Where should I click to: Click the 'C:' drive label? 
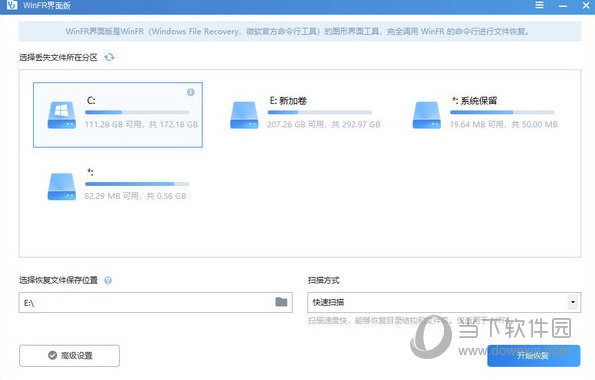click(91, 101)
